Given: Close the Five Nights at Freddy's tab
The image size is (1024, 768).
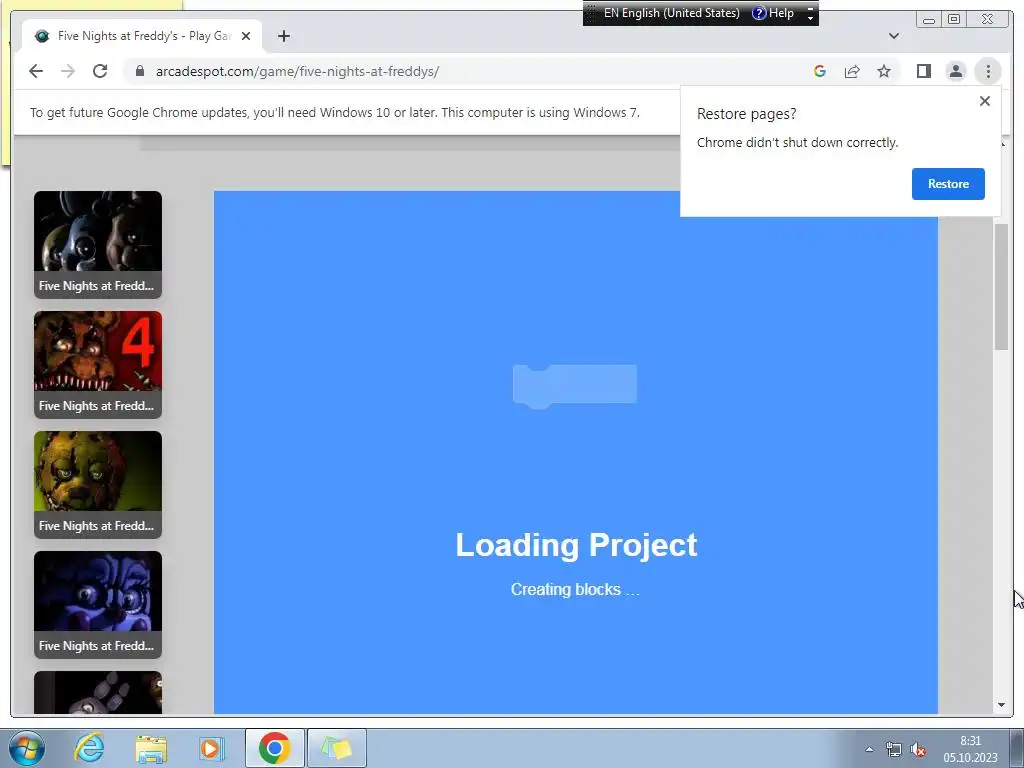Looking at the screenshot, I should pyautogui.click(x=246, y=36).
